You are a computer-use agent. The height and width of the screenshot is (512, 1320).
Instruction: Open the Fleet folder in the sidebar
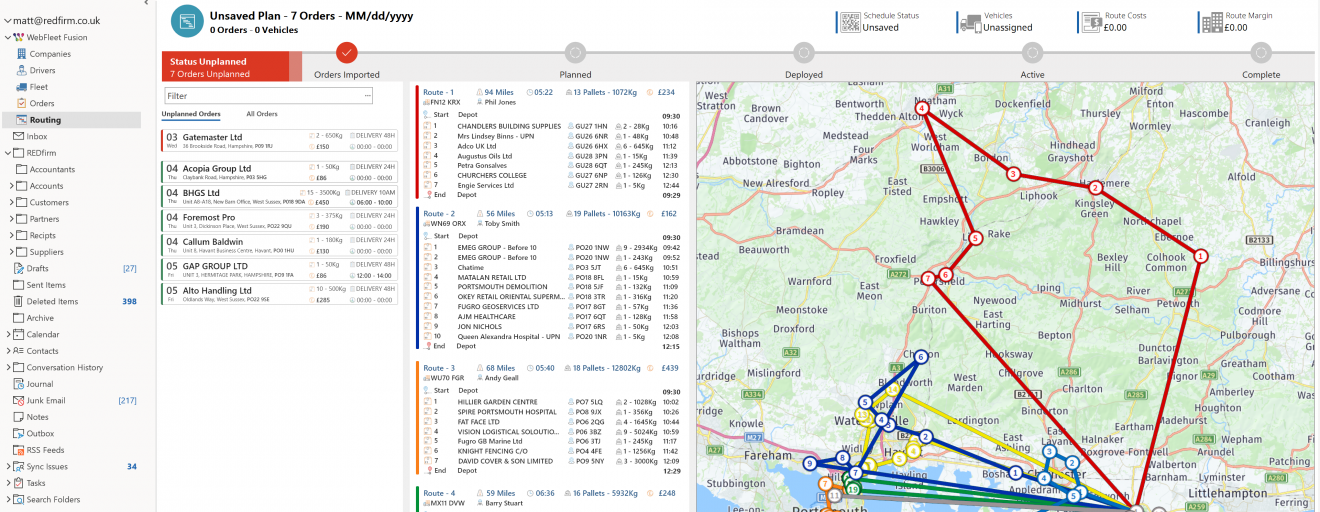coord(38,87)
